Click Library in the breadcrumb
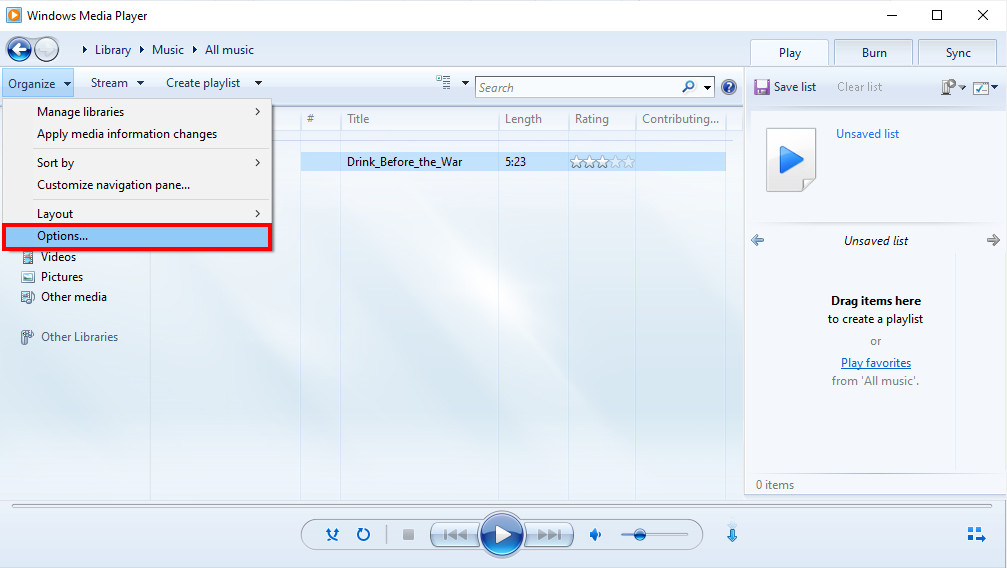Screen dimensions: 1007x568 [113, 49]
